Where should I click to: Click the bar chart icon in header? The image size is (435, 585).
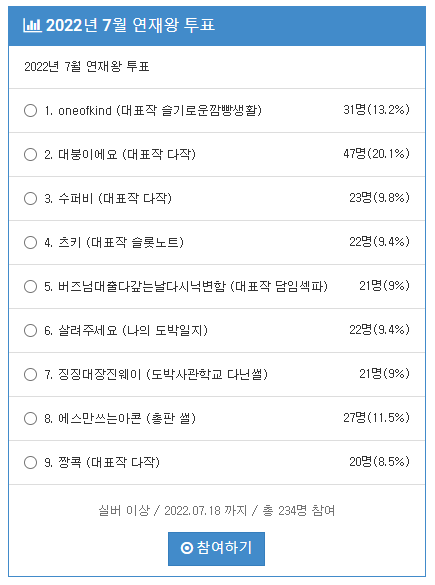[32, 25]
